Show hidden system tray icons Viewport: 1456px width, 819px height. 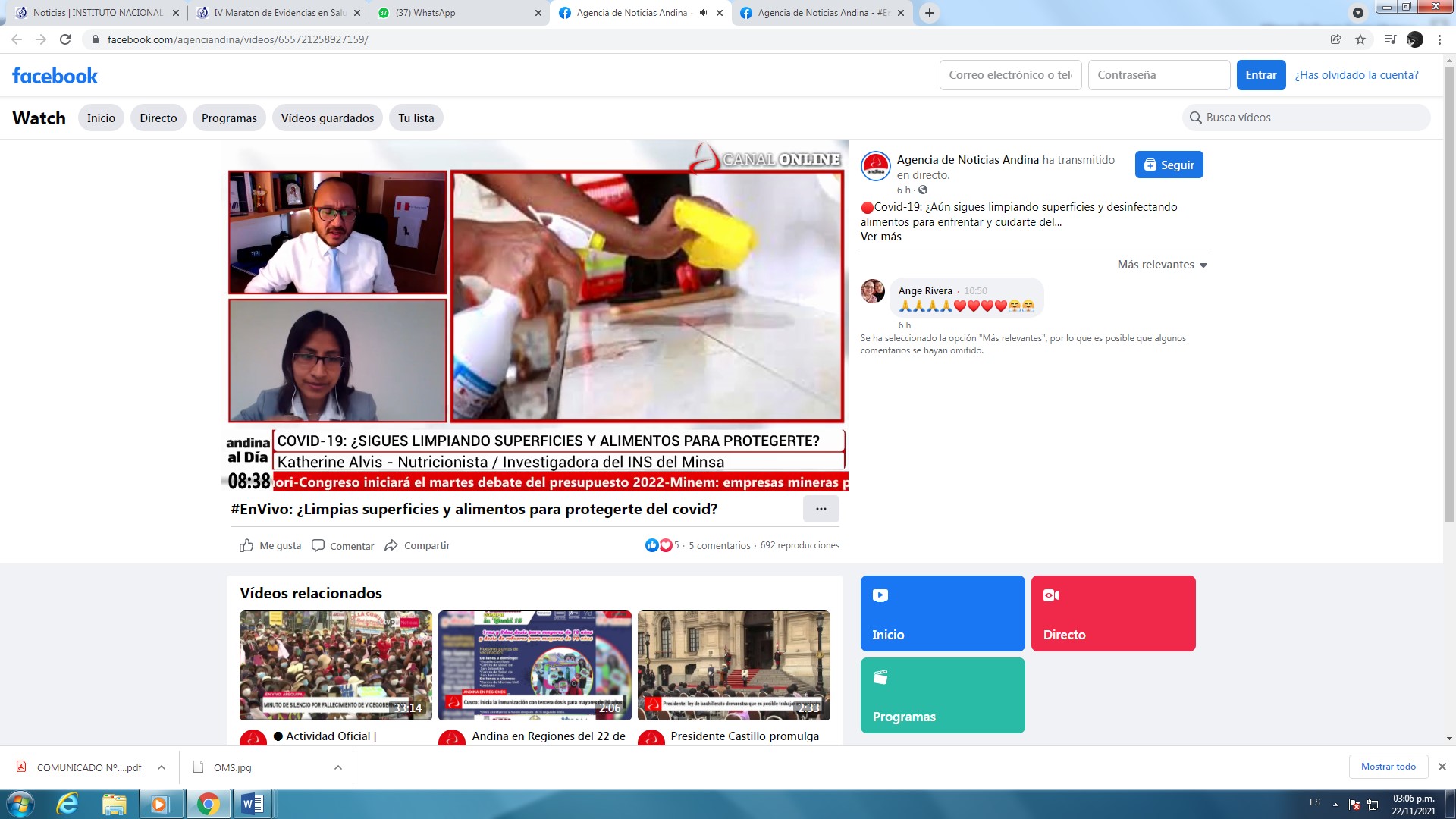[1335, 804]
